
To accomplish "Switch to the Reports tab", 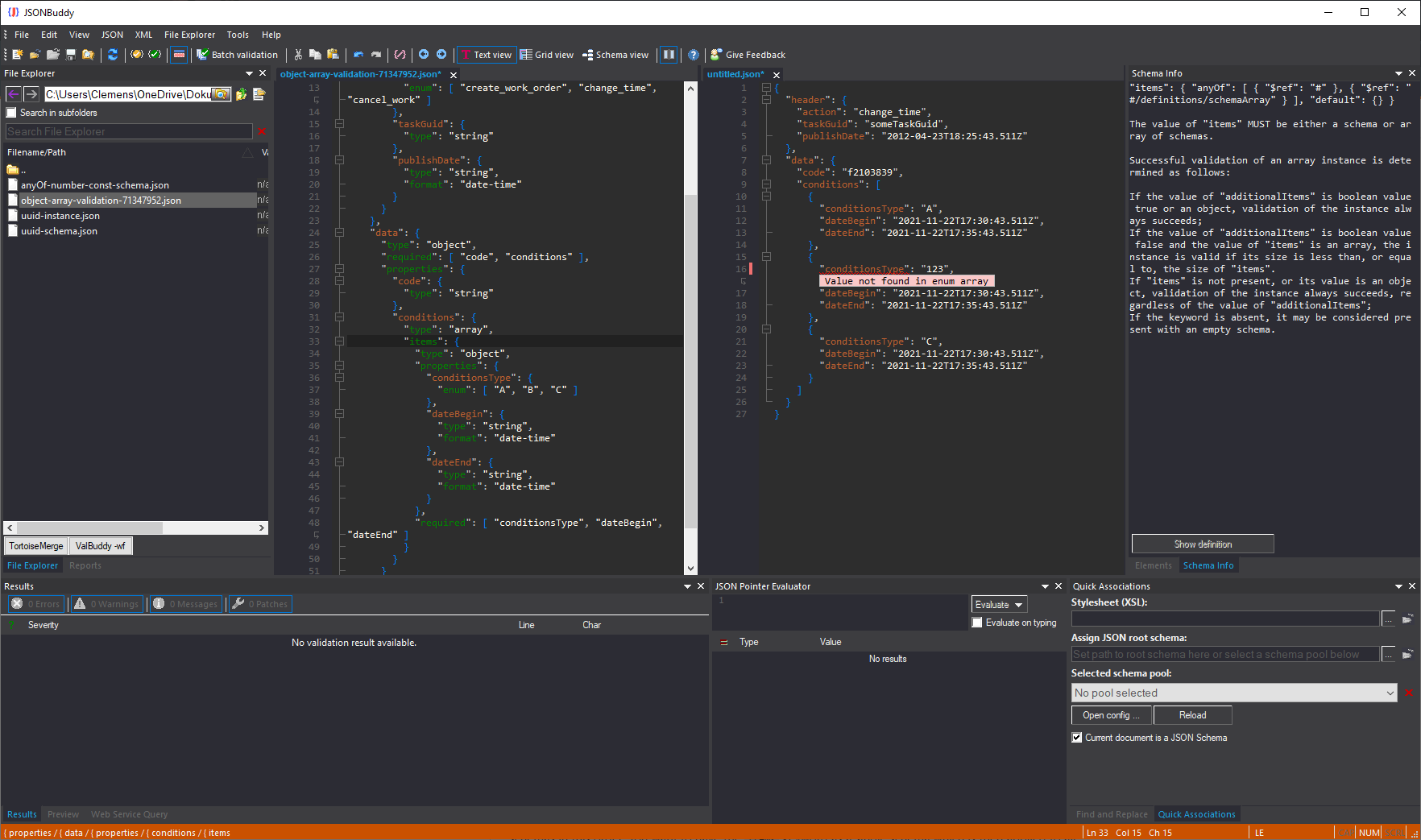I will tap(85, 565).
